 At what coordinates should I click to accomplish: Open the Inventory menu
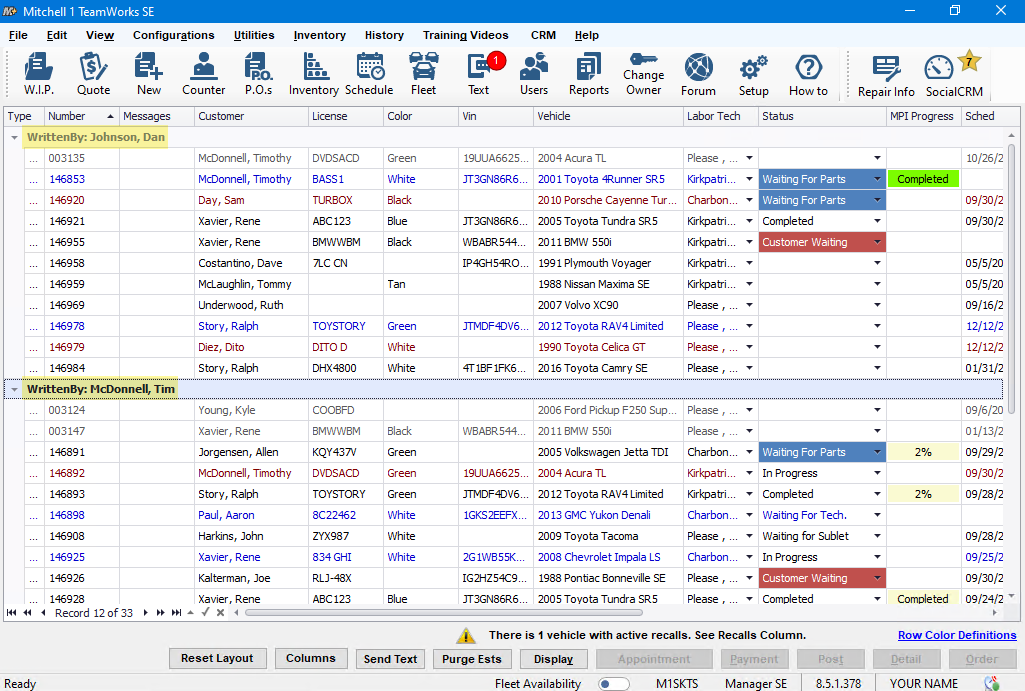(319, 35)
